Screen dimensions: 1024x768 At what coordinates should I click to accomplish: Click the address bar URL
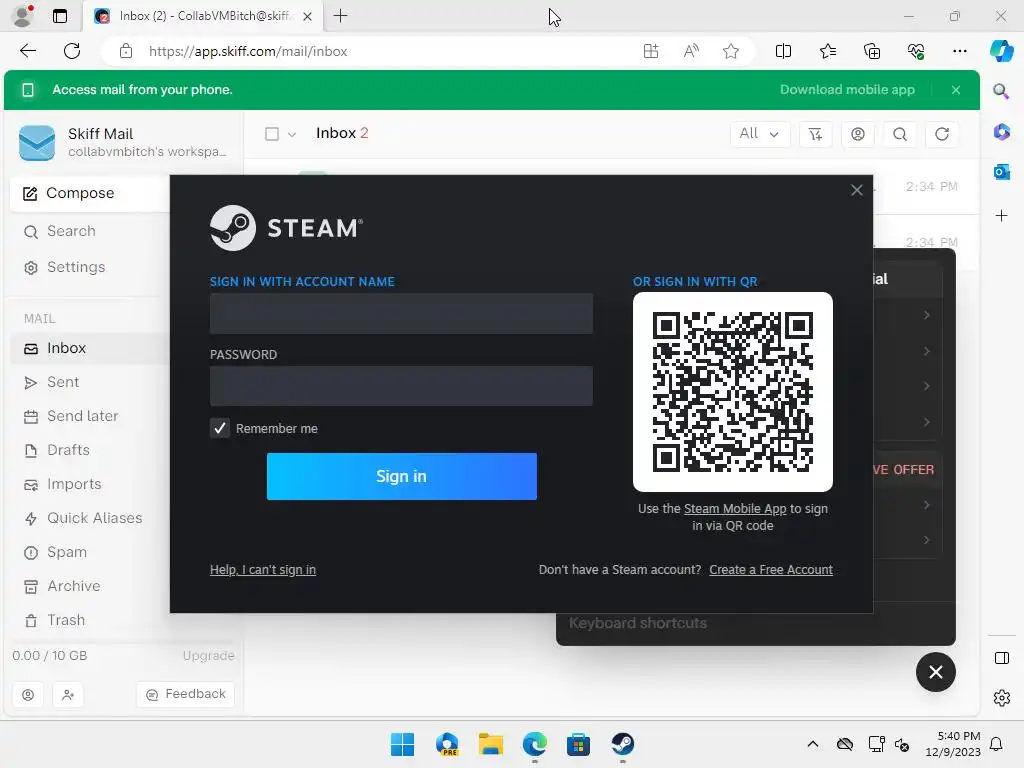[248, 52]
